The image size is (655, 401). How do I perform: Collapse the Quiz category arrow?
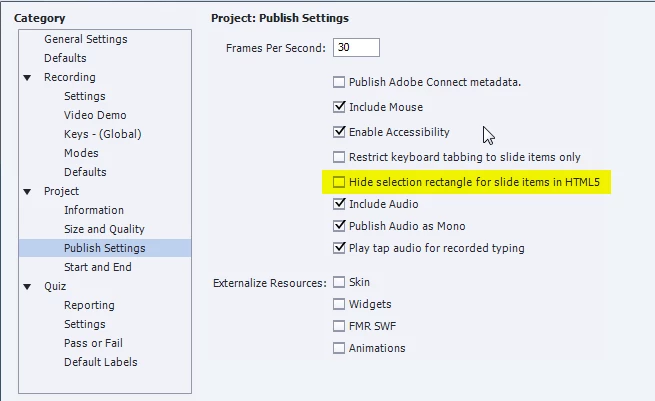coord(28,287)
